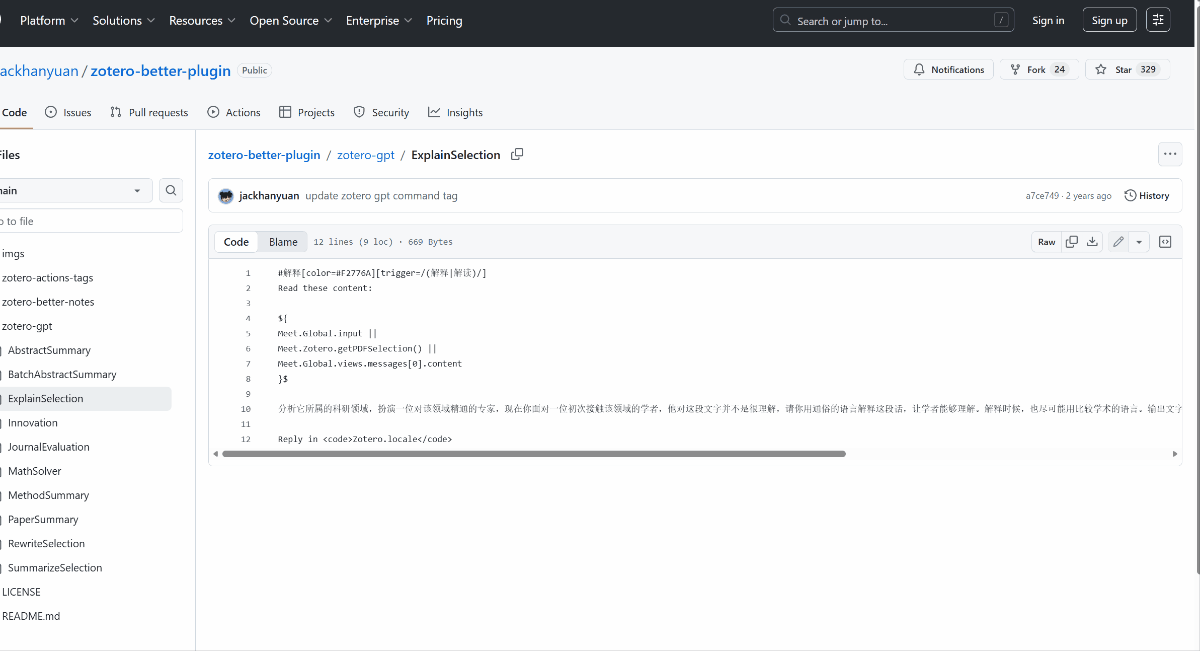This screenshot has width=1200, height=651.
Task: Select the Code repository tab
Action: click(x=14, y=113)
